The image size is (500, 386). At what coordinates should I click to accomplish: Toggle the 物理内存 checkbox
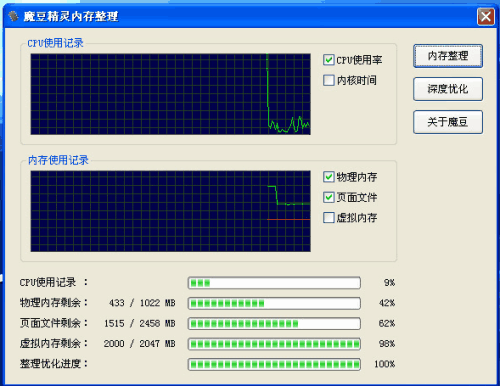(329, 177)
